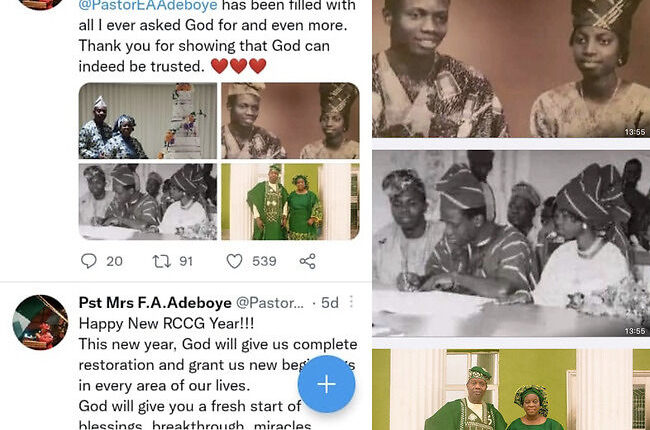Image resolution: width=650 pixels, height=430 pixels.
Task: View the green attire couple thumbnail
Action: 290,202
